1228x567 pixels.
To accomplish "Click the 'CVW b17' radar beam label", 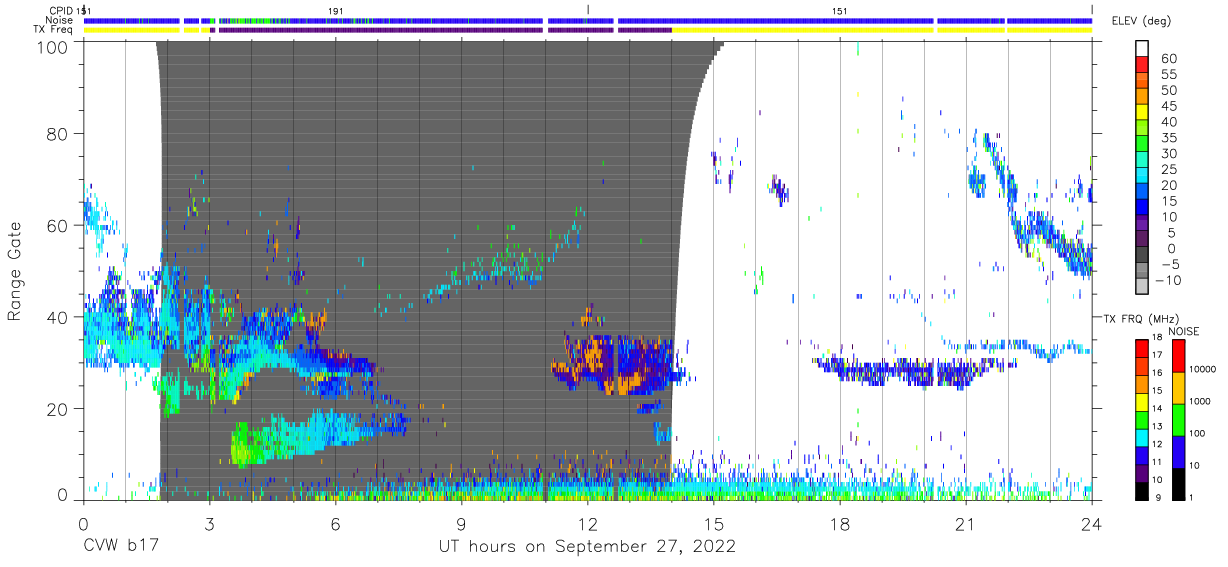I will 119,546.
